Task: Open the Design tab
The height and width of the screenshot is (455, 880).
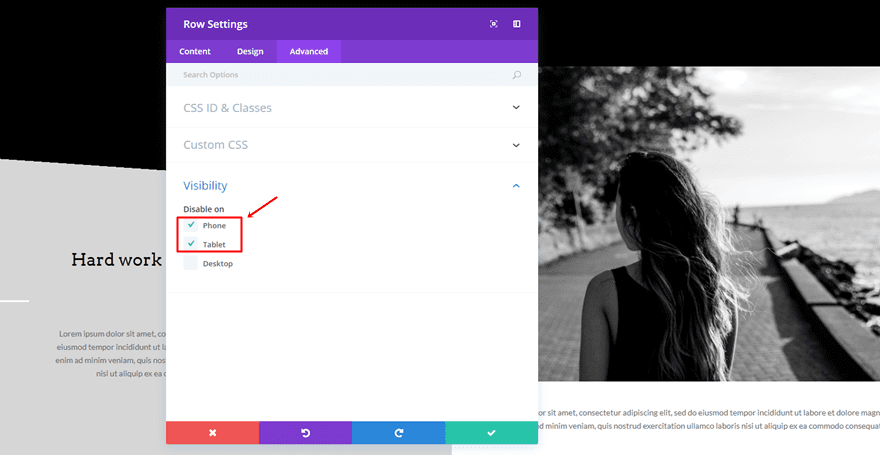Action: click(x=250, y=52)
